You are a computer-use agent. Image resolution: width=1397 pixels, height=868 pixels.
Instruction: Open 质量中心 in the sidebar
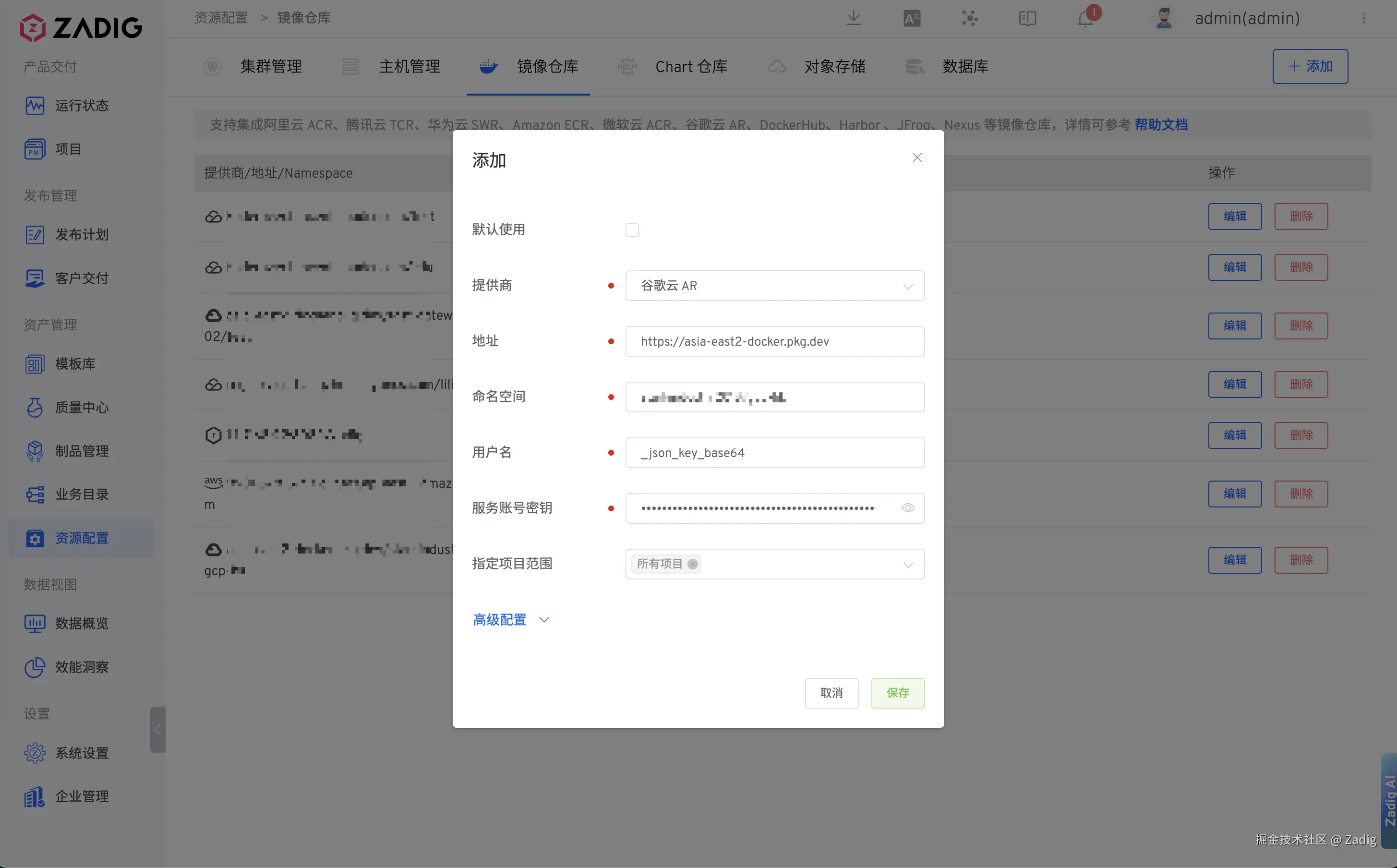coord(81,408)
